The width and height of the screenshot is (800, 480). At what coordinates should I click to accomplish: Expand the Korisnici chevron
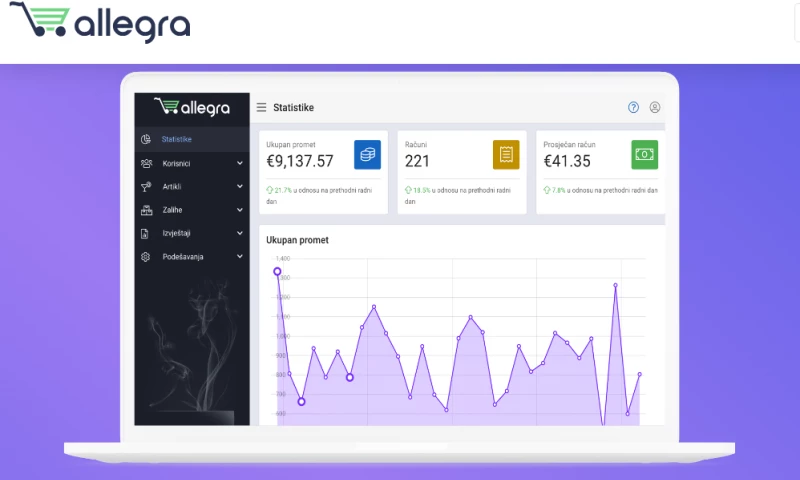pos(240,163)
